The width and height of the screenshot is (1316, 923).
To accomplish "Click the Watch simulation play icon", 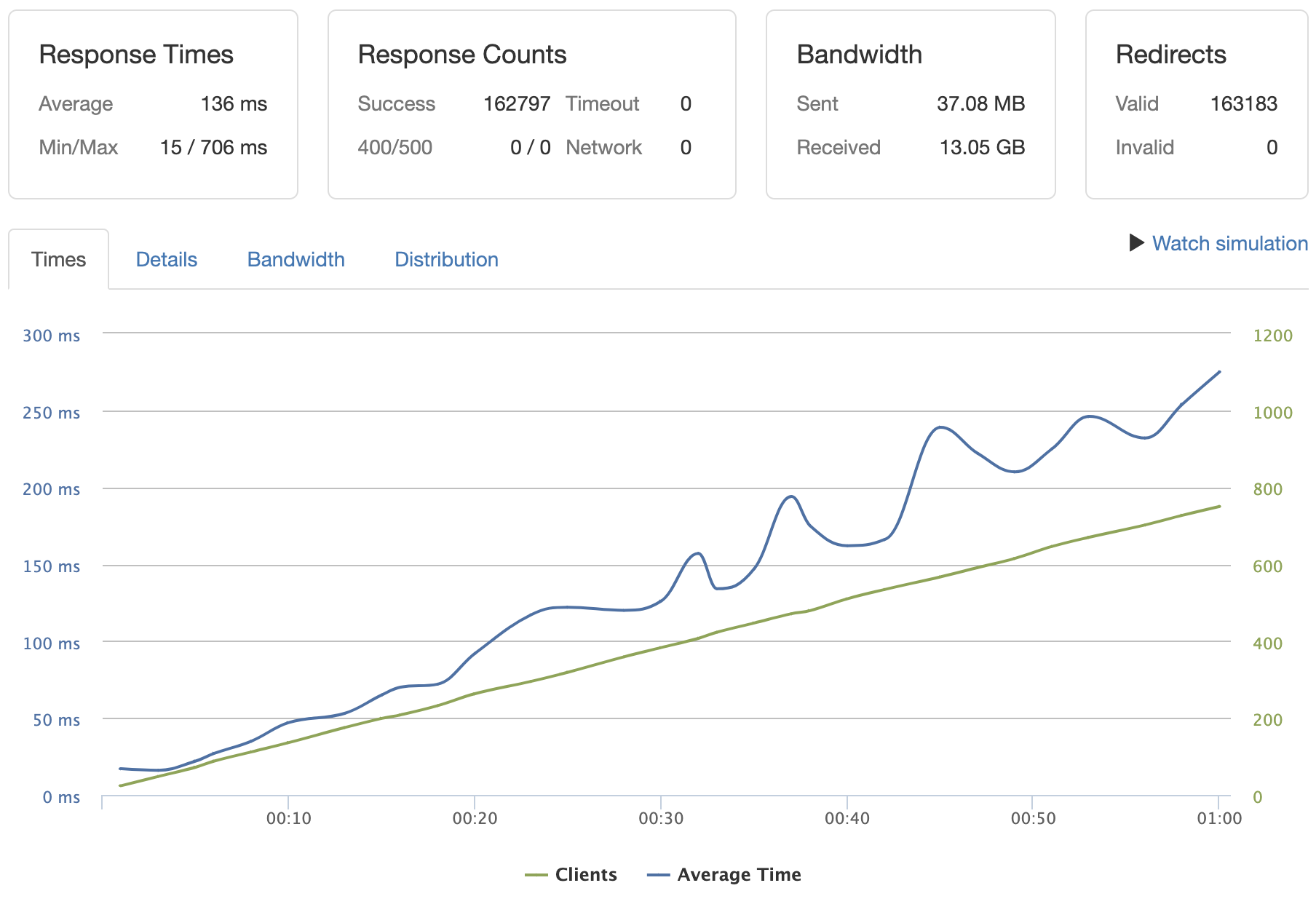I will 1136,242.
